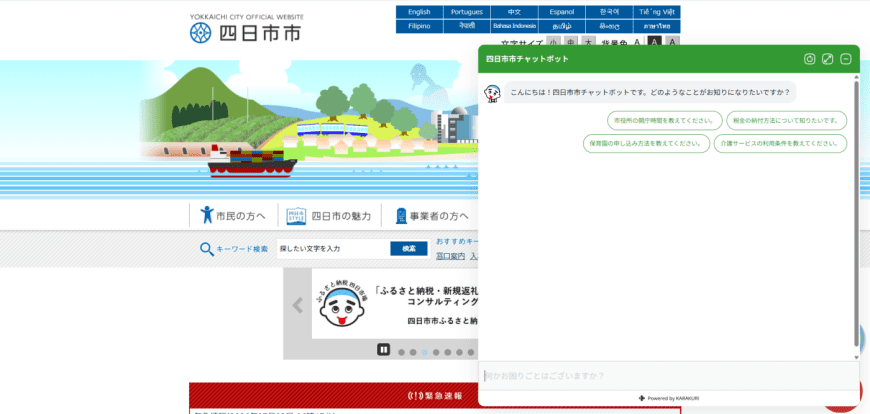Image resolution: width=870 pixels, height=414 pixels.
Task: Pause the banner slideshow
Action: click(383, 349)
